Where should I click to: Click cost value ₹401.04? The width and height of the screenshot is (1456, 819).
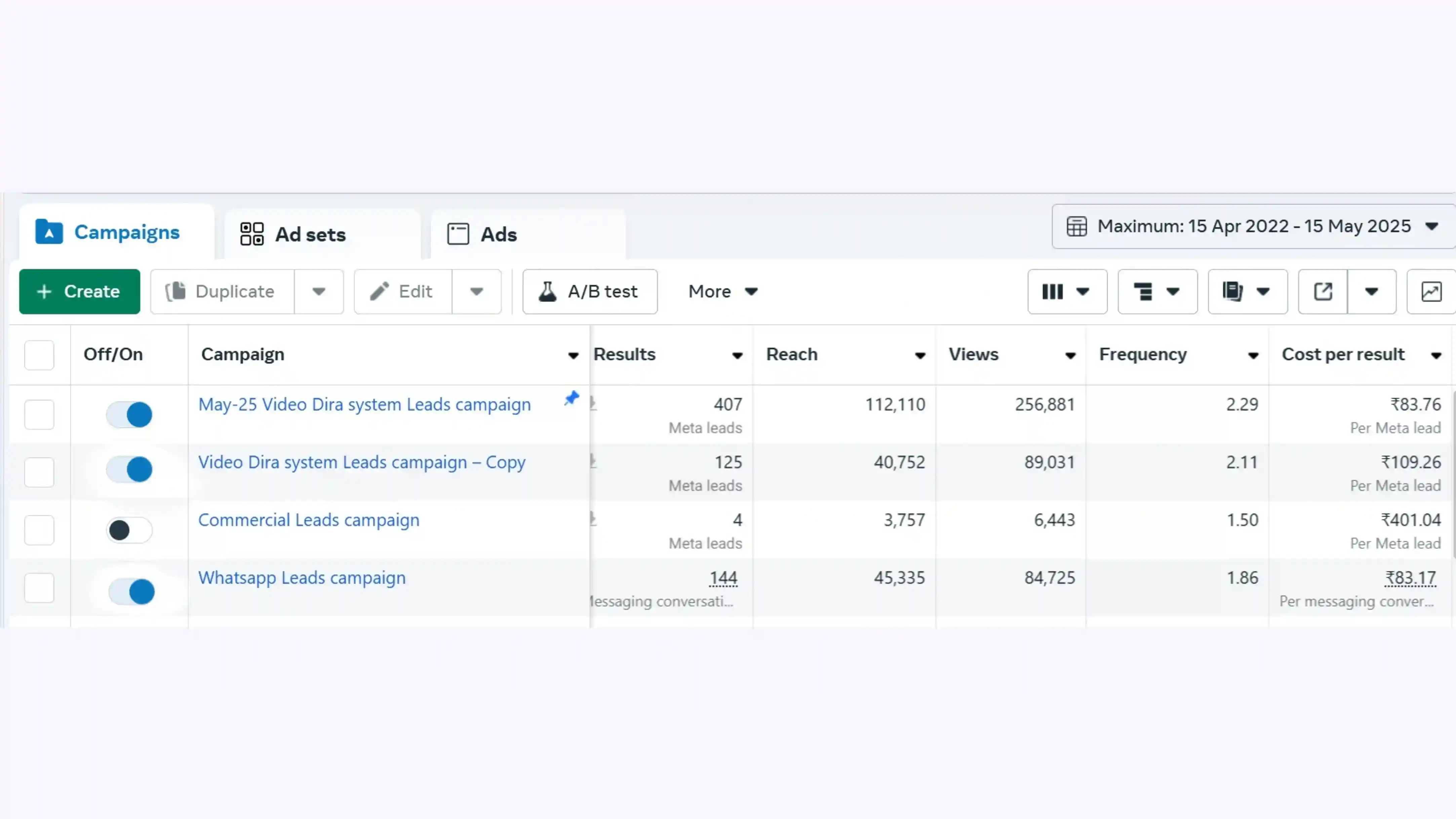pos(1411,520)
